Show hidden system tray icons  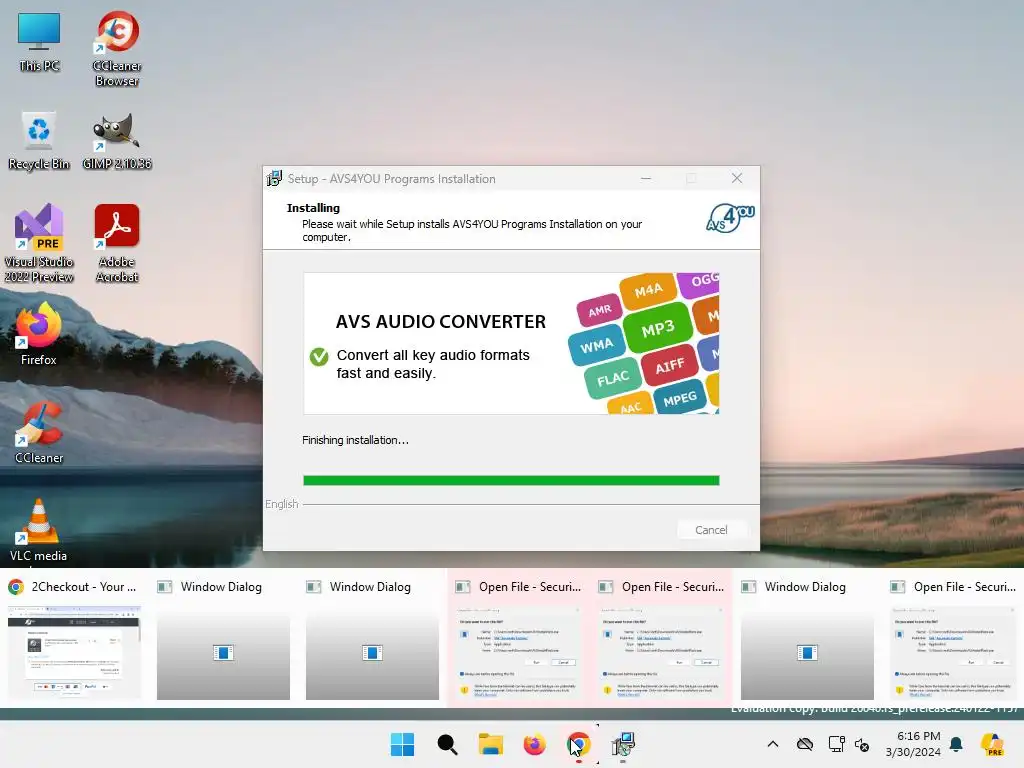pyautogui.click(x=773, y=744)
